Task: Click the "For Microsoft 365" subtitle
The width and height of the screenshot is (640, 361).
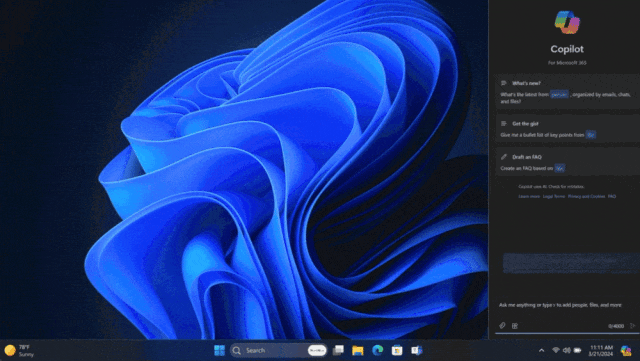Action: (x=567, y=63)
